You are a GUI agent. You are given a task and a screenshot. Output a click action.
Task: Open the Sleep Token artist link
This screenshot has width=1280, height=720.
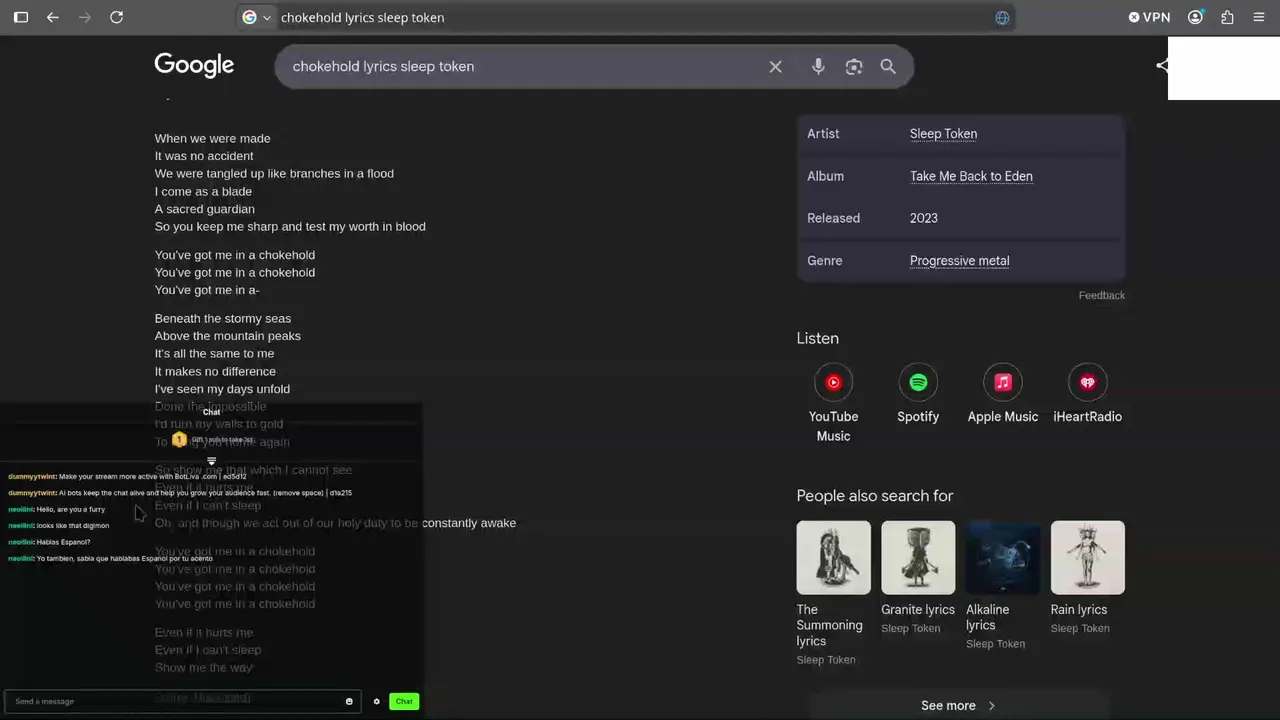point(943,134)
